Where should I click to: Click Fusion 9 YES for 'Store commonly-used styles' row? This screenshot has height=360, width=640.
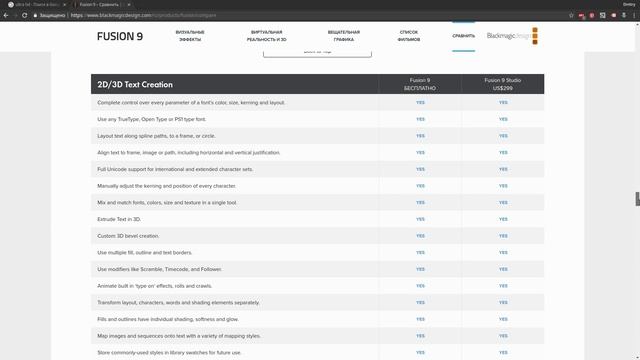420,352
